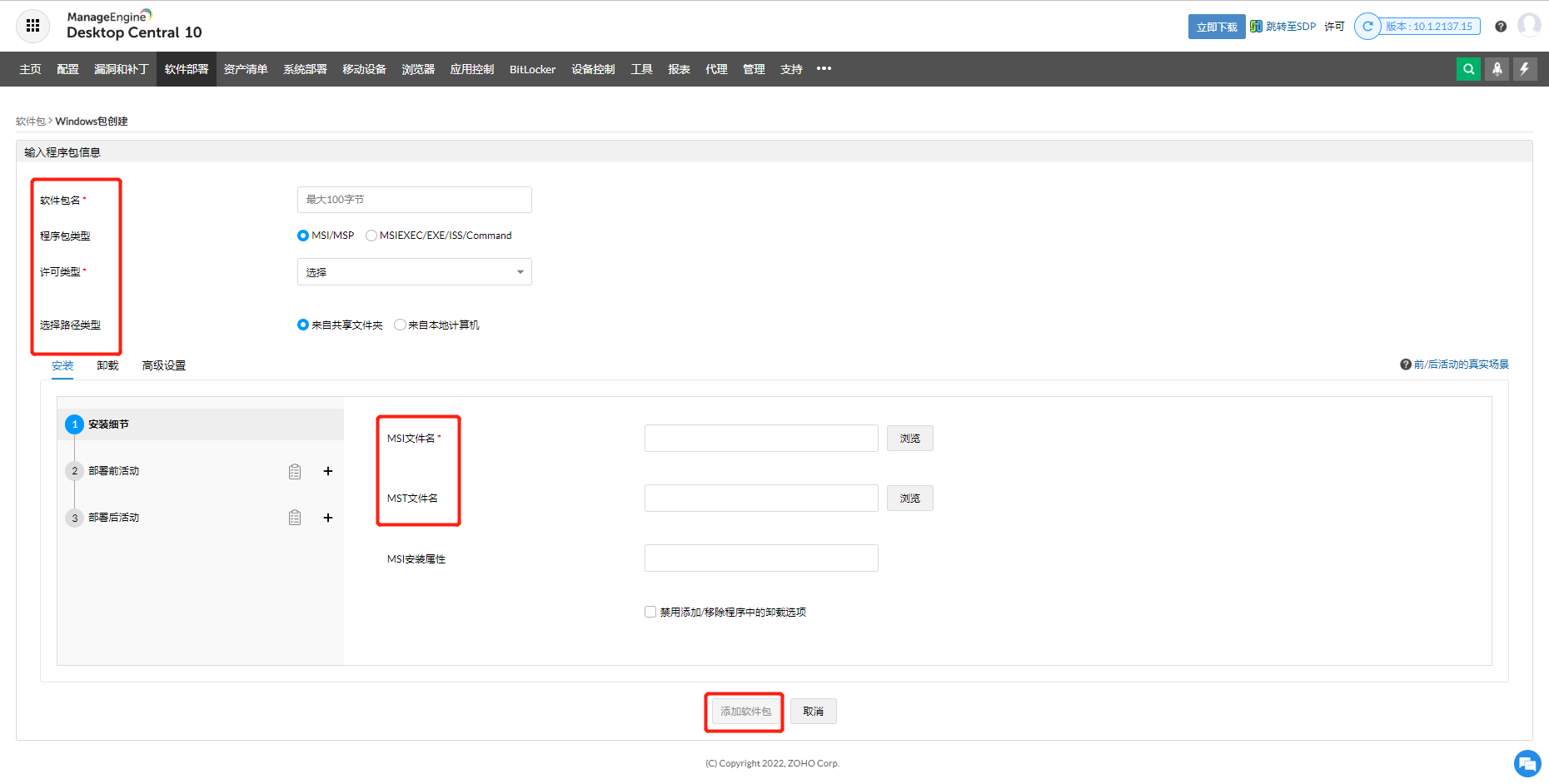The width and height of the screenshot is (1549, 784).
Task: Switch to the 卸载 tab
Action: click(x=107, y=365)
